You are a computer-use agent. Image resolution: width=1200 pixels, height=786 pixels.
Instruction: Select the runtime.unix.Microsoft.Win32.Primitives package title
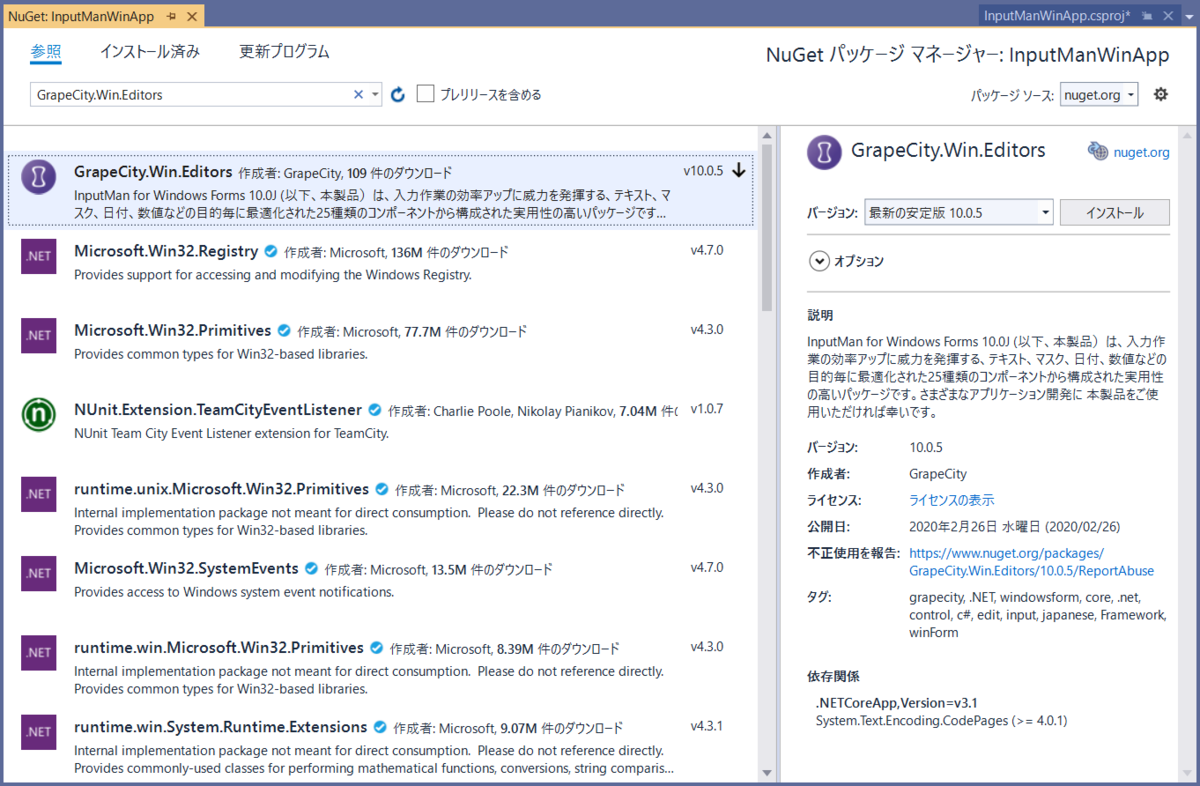[221, 489]
